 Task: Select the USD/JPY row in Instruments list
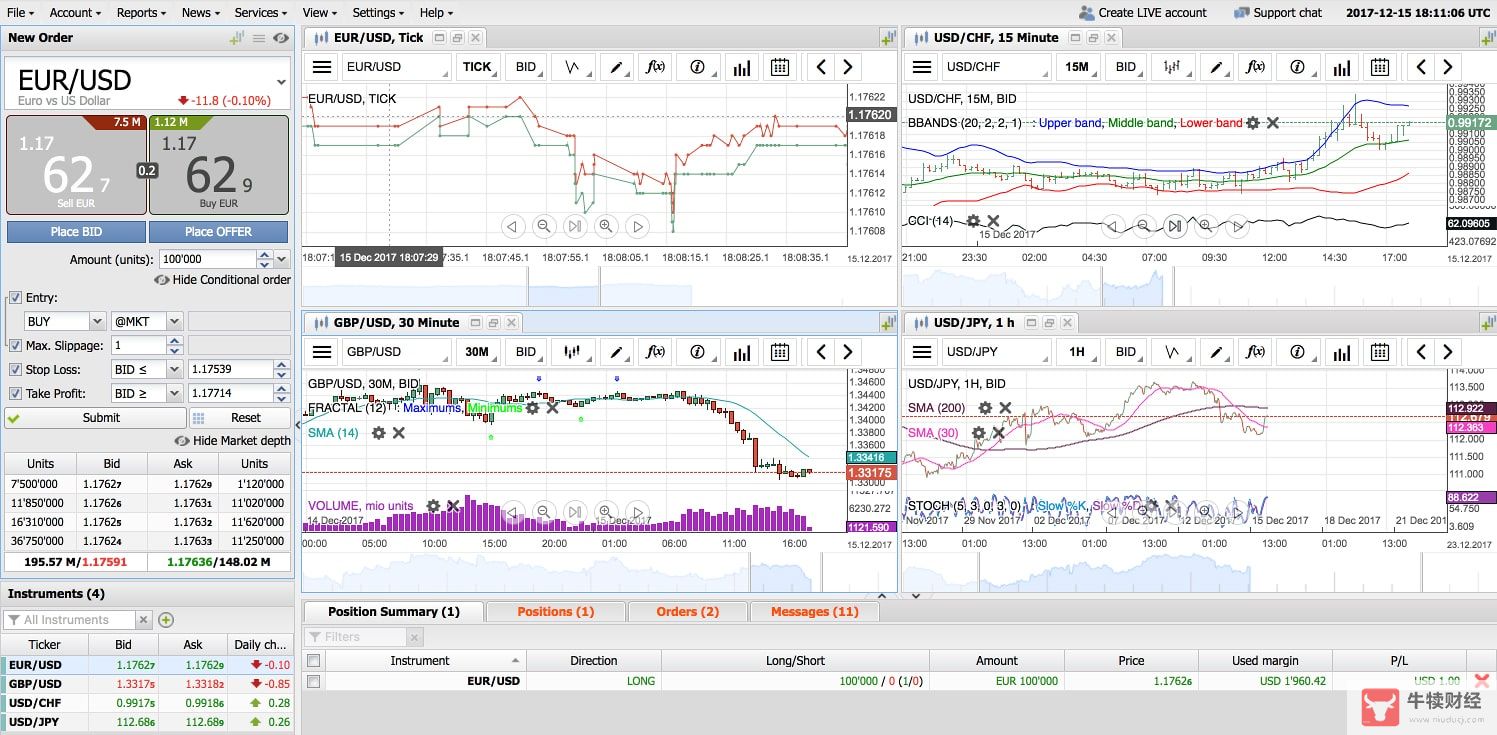click(x=148, y=722)
